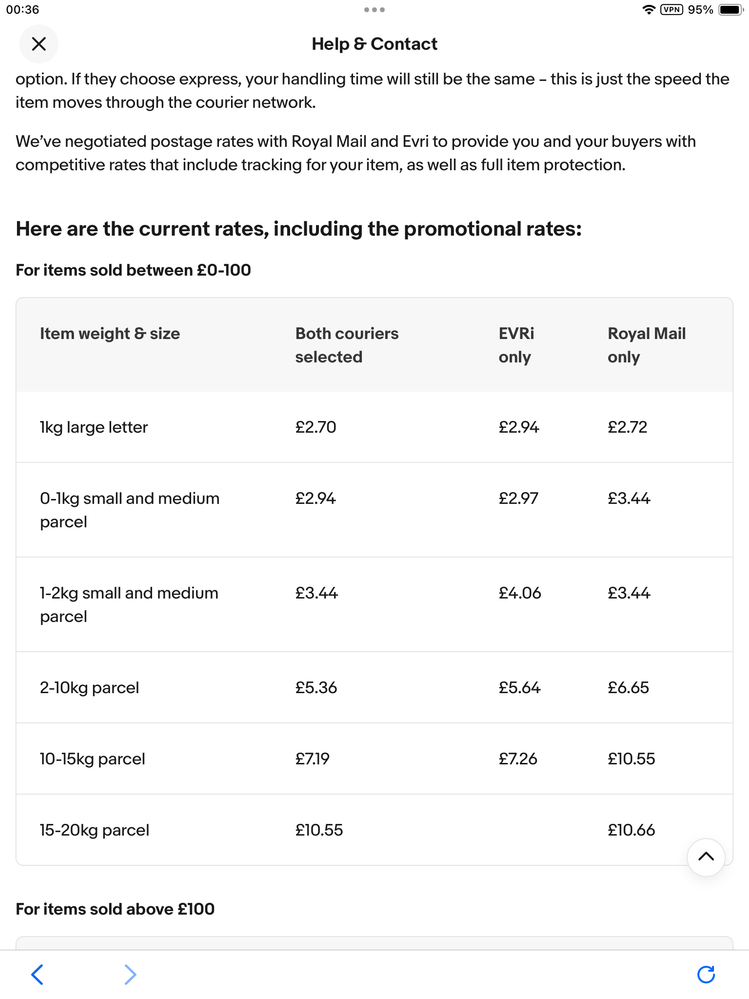749x999 pixels.
Task: Tap the VPN status badge
Action: (x=671, y=10)
